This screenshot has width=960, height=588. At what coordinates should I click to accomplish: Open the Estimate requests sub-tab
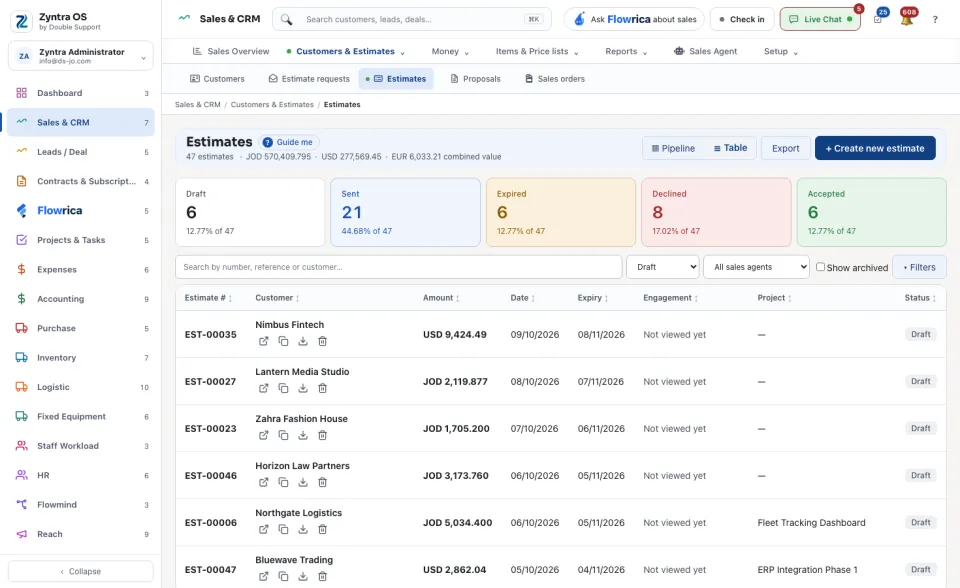coord(309,79)
